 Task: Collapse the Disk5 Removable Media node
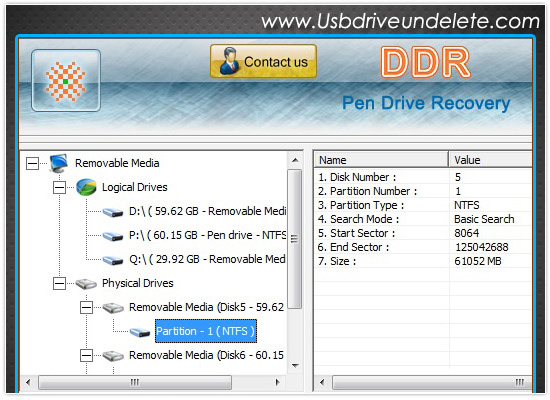coord(86,308)
